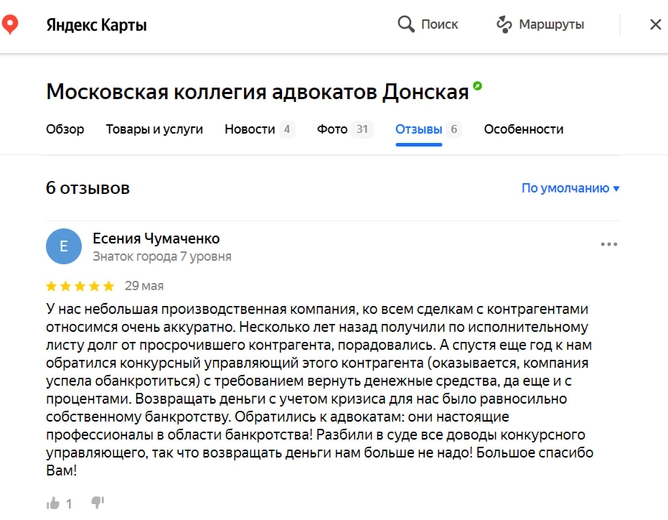Close the panel with the X icon
This screenshot has width=668, height=520.
(x=657, y=24)
